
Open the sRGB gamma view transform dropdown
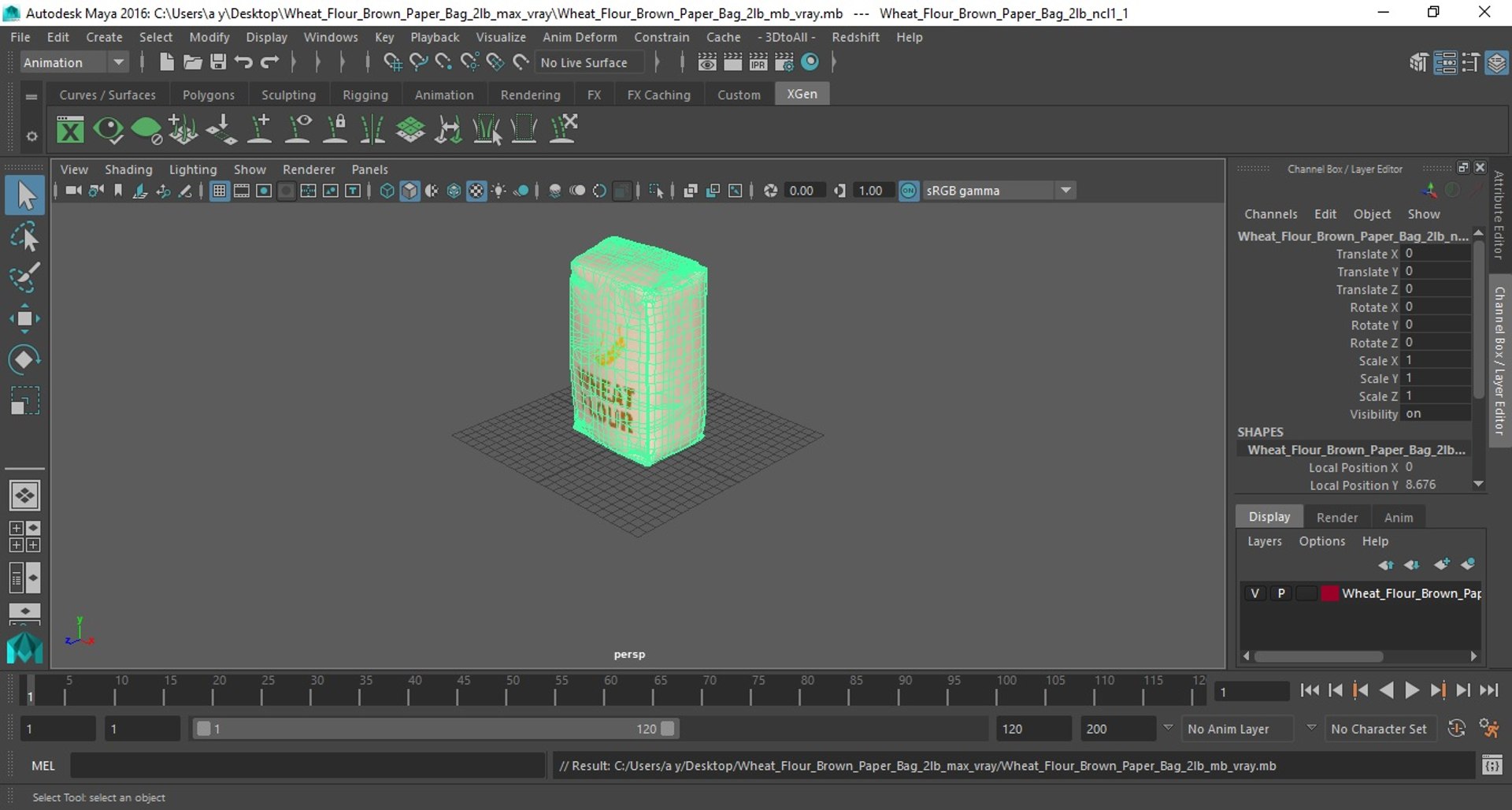999,191
